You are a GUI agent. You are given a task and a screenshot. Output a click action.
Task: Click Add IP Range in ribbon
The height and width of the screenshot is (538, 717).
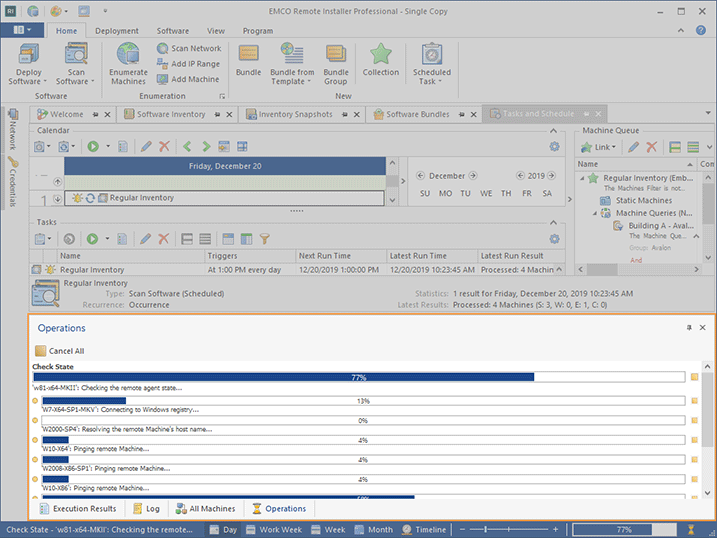(x=189, y=64)
